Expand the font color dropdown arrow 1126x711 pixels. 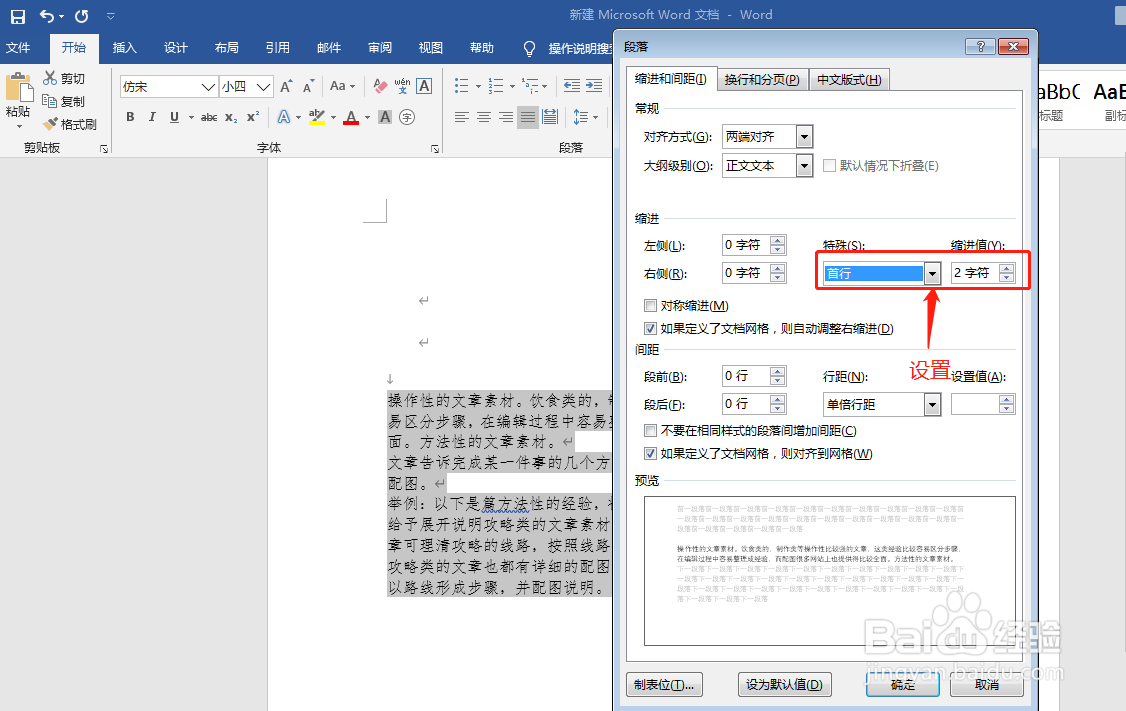(x=368, y=117)
